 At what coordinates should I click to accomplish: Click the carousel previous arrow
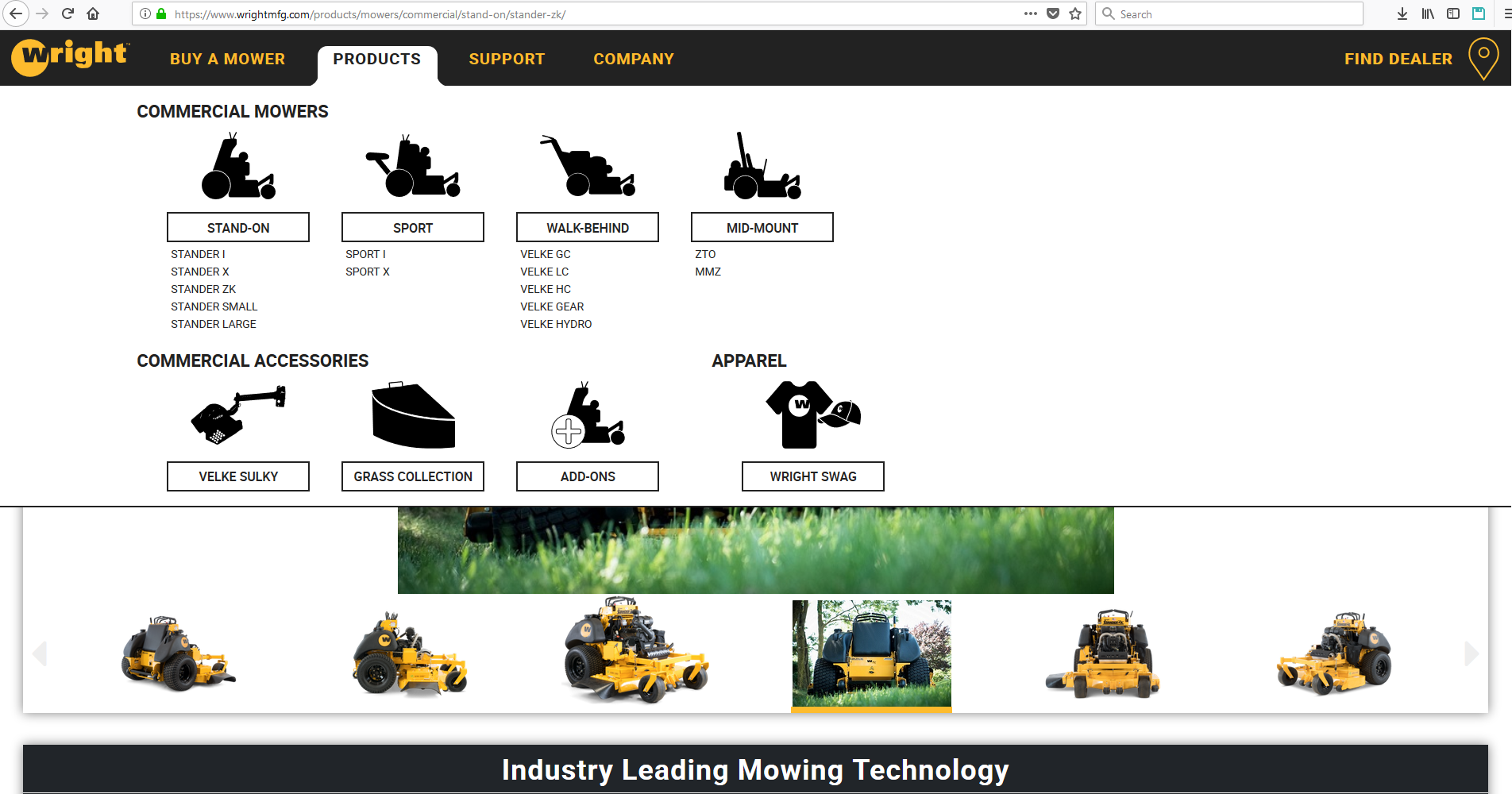click(x=40, y=653)
